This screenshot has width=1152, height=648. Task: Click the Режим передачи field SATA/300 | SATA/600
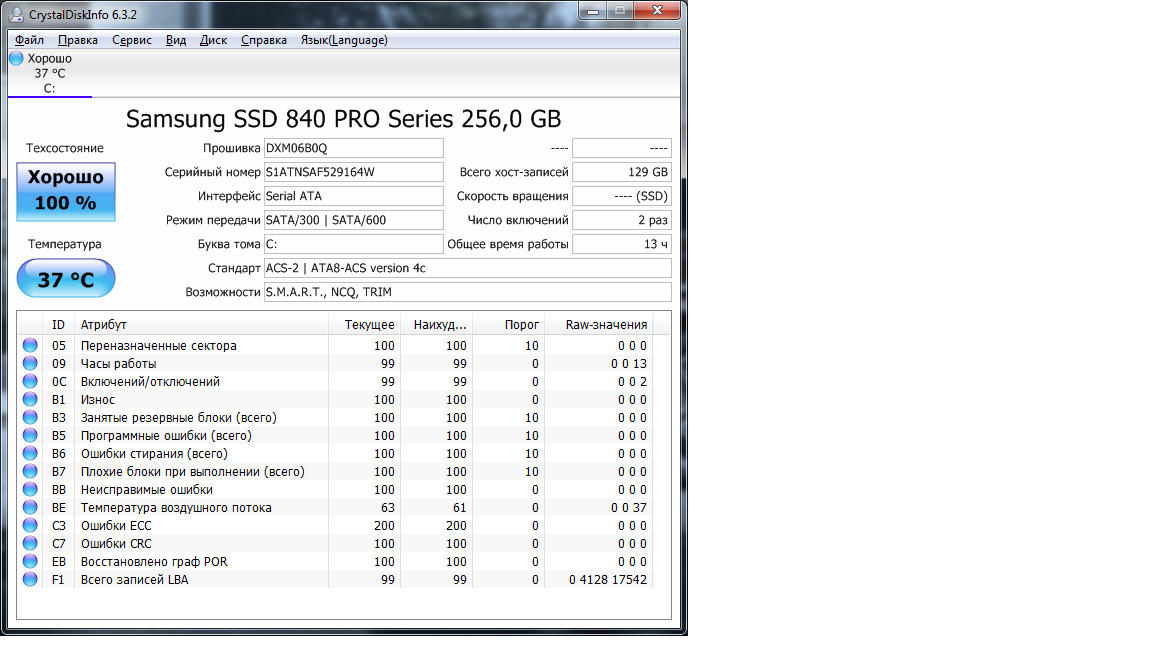(x=353, y=220)
